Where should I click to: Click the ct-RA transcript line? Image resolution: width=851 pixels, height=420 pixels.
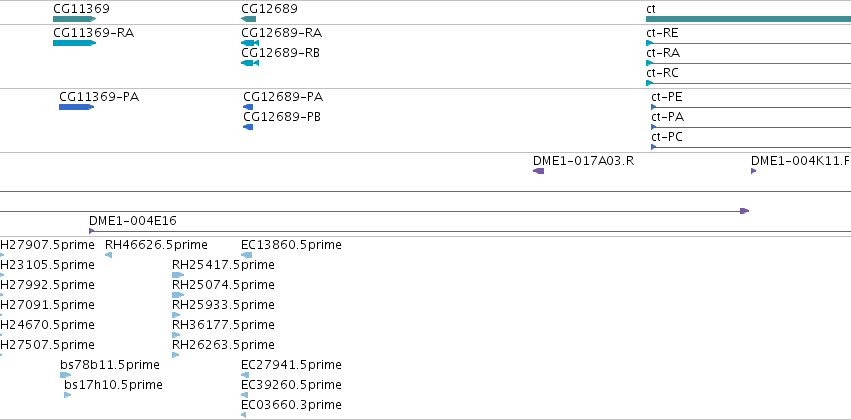(x=748, y=63)
